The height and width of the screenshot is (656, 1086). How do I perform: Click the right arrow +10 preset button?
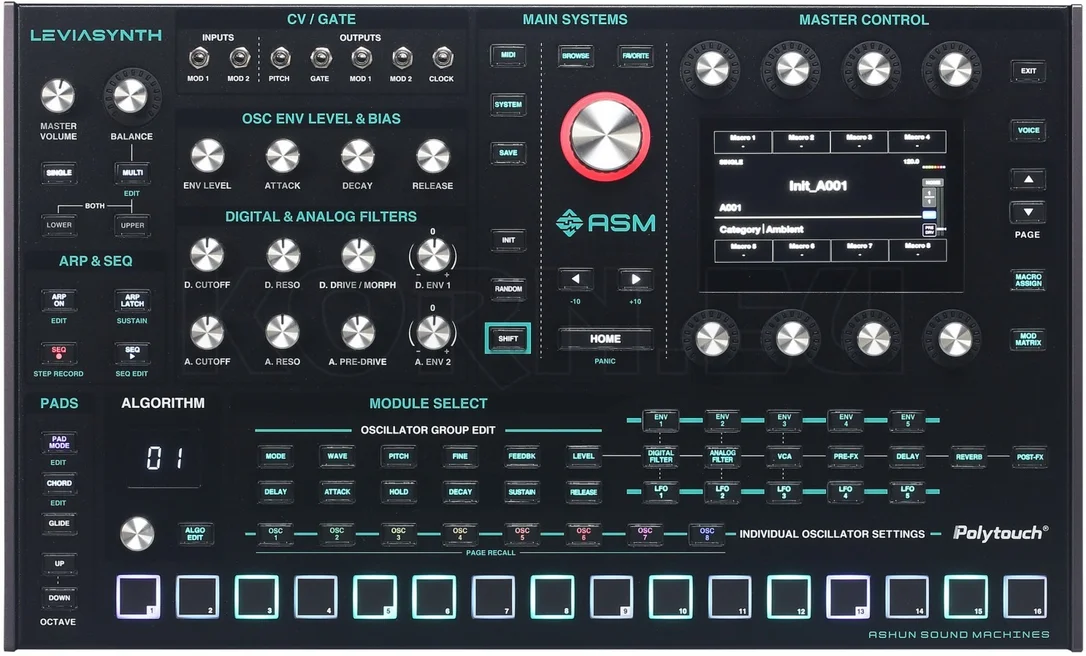(x=635, y=280)
